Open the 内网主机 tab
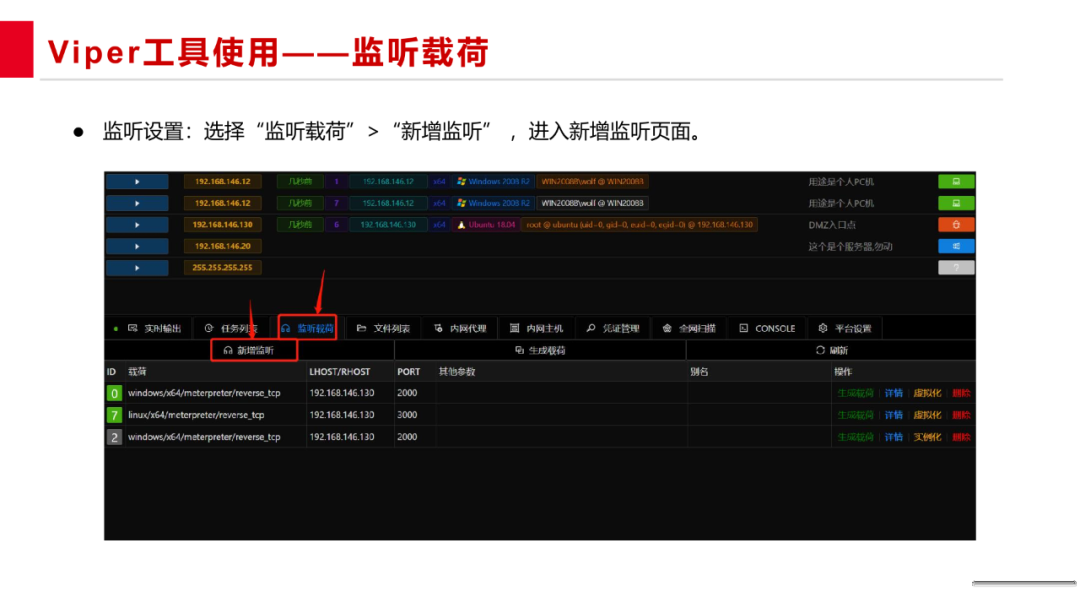Viewport: 1080px width, 608px height. tap(537, 328)
